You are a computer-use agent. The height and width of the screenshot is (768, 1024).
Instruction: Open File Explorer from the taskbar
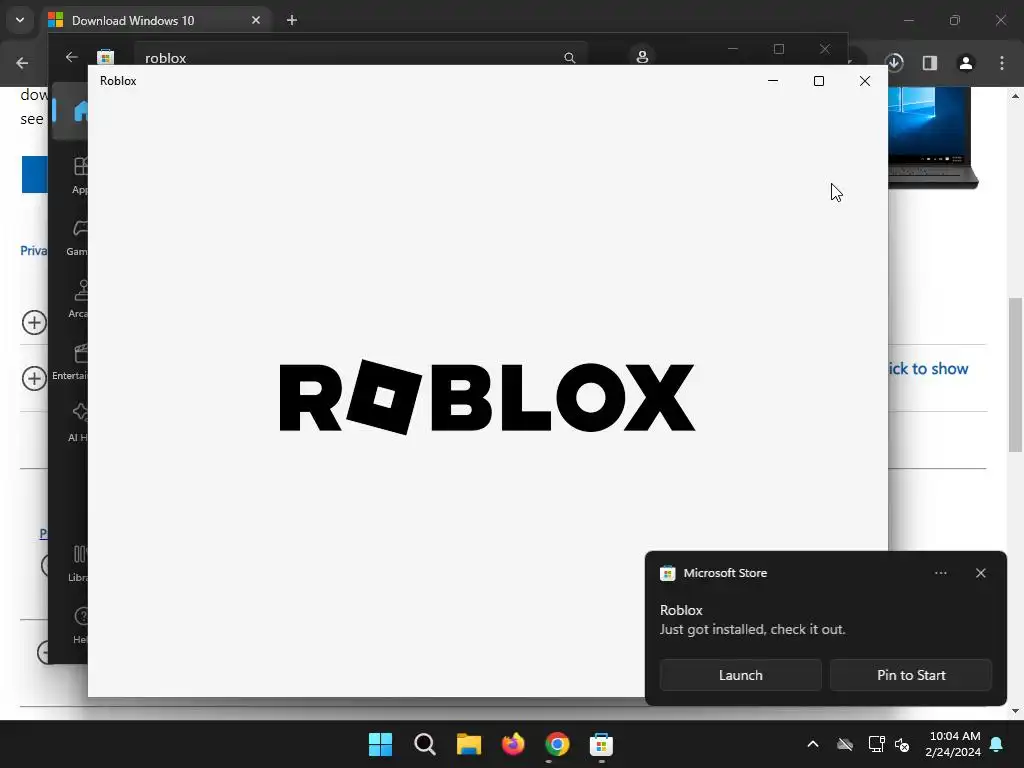[469, 744]
